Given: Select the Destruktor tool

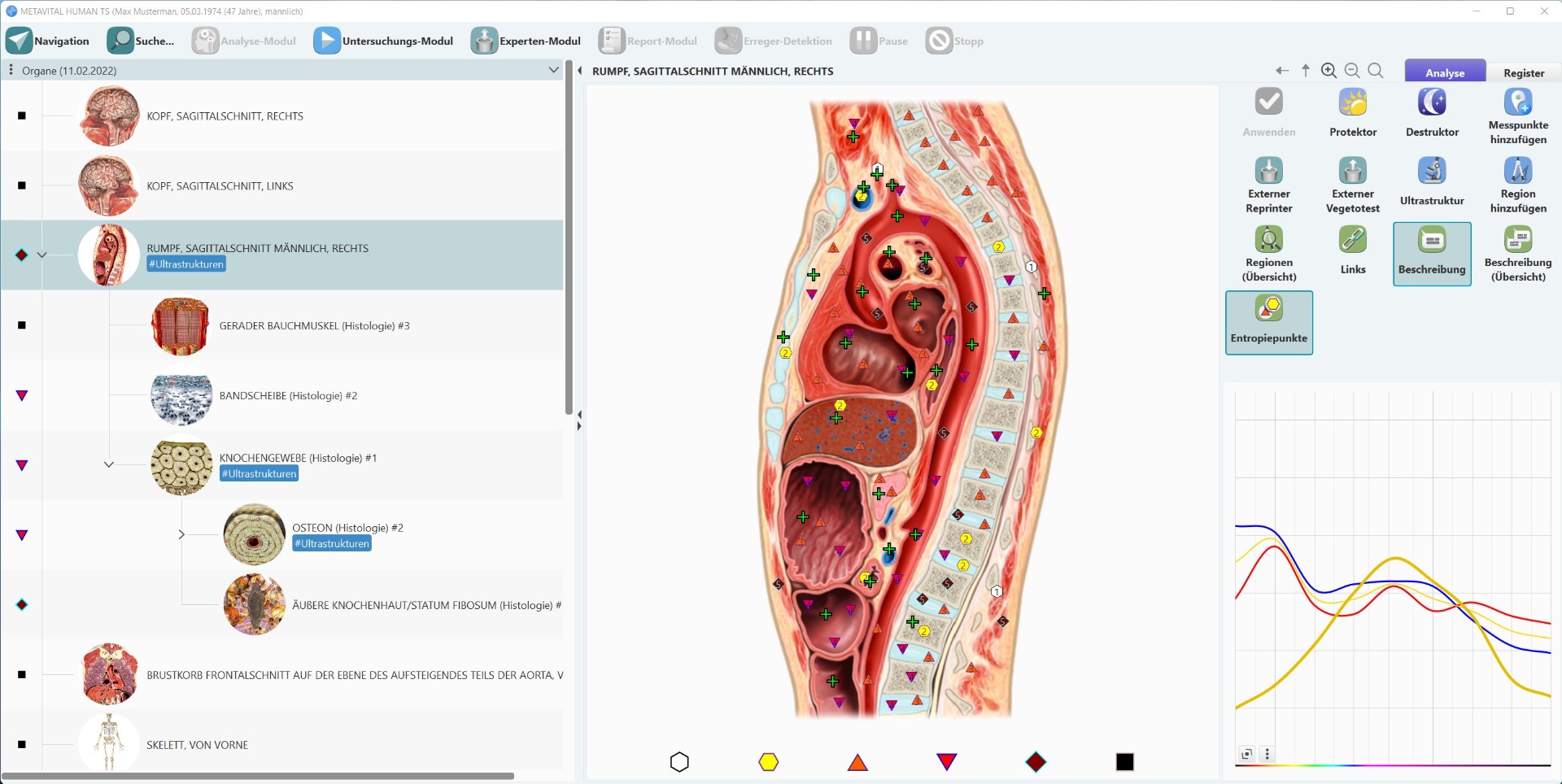Looking at the screenshot, I should tap(1432, 103).
